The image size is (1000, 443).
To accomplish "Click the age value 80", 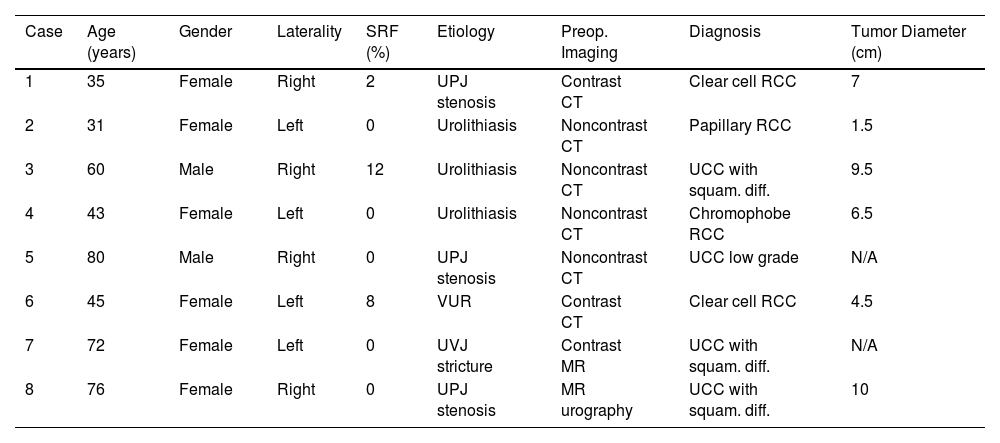I will pos(95,258).
